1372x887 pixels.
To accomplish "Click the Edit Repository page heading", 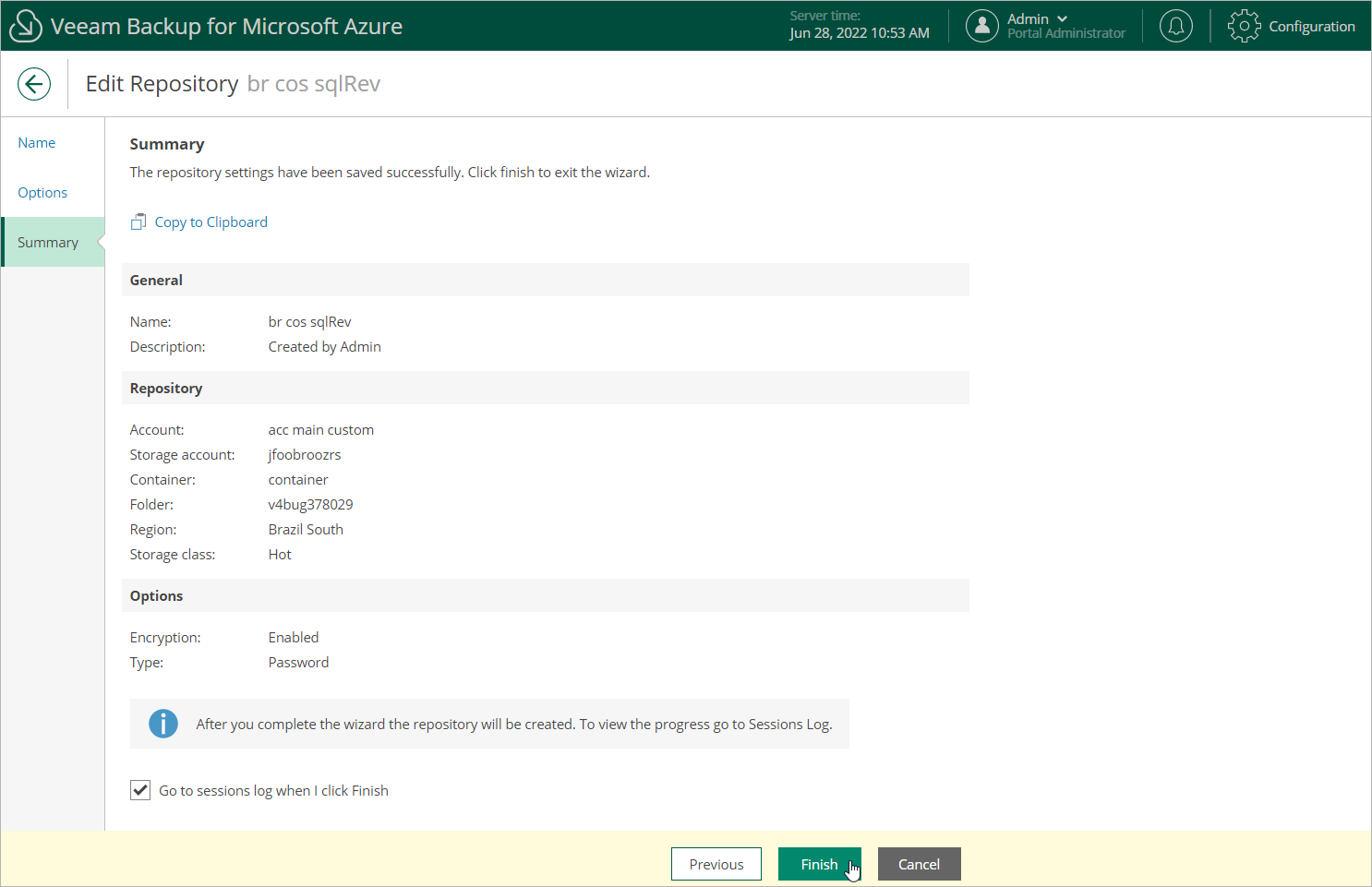I will click(162, 84).
